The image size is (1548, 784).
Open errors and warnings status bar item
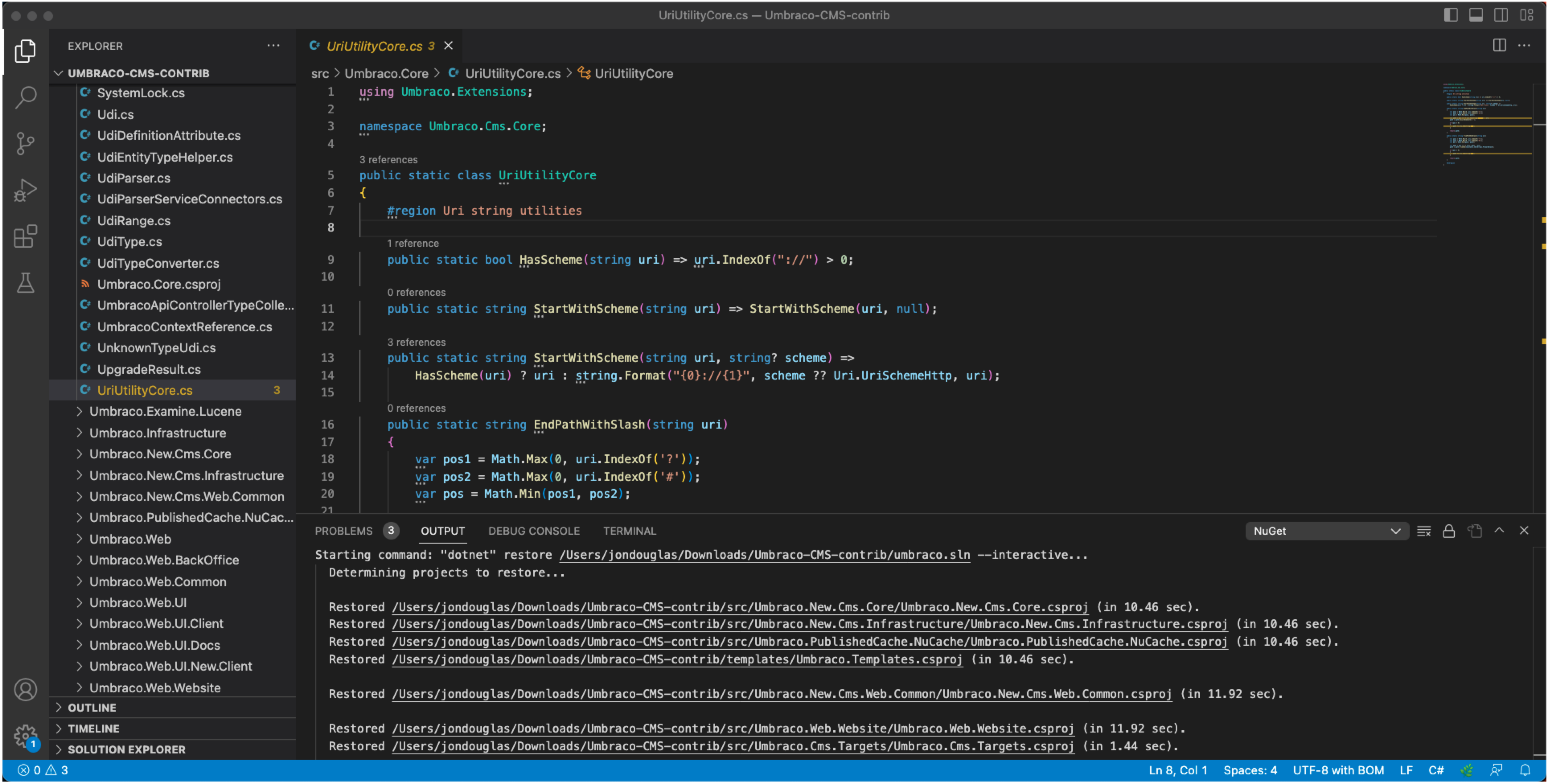click(x=43, y=771)
